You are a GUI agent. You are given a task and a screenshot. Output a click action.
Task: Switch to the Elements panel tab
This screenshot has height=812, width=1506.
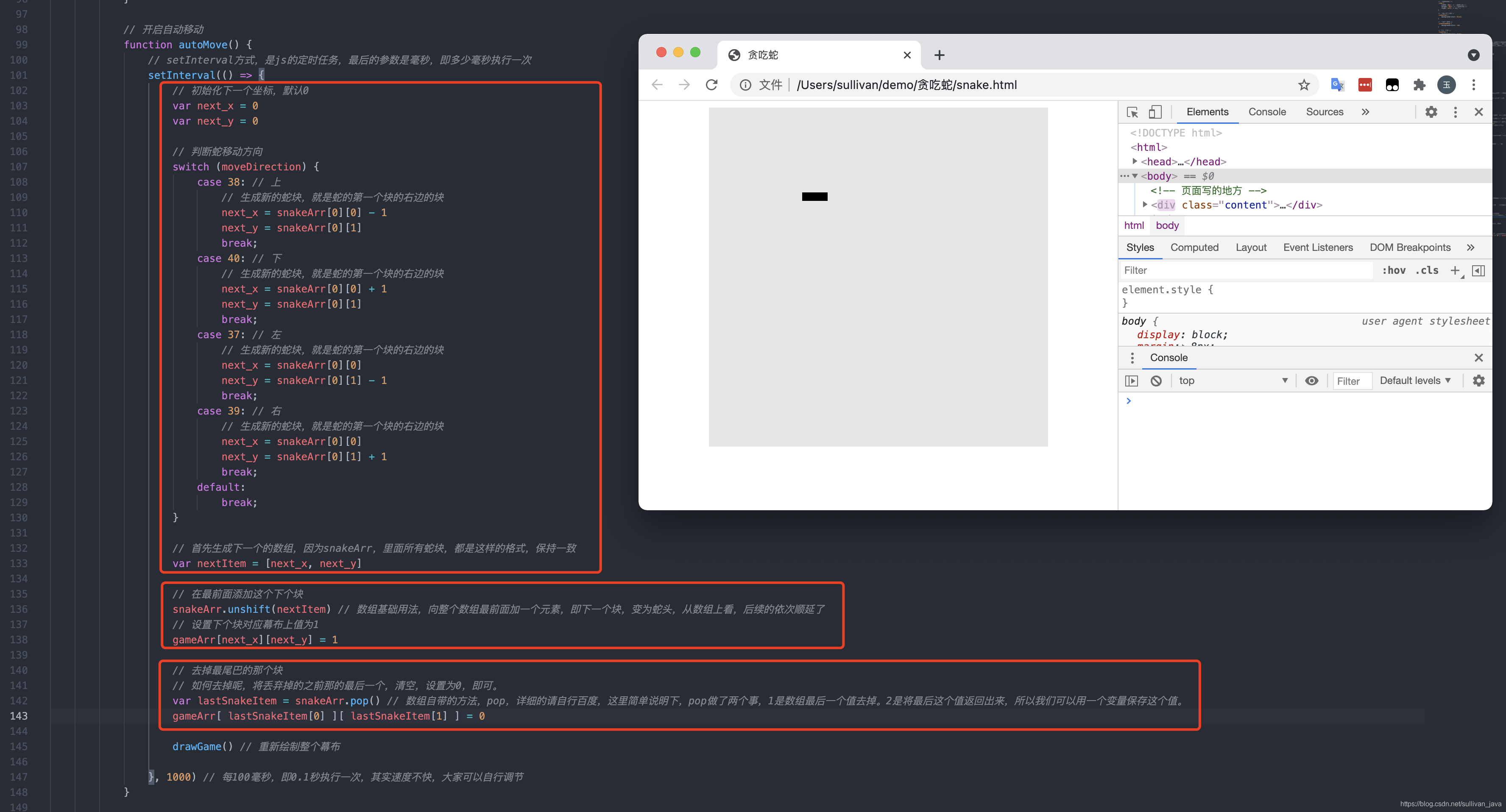tap(1207, 111)
